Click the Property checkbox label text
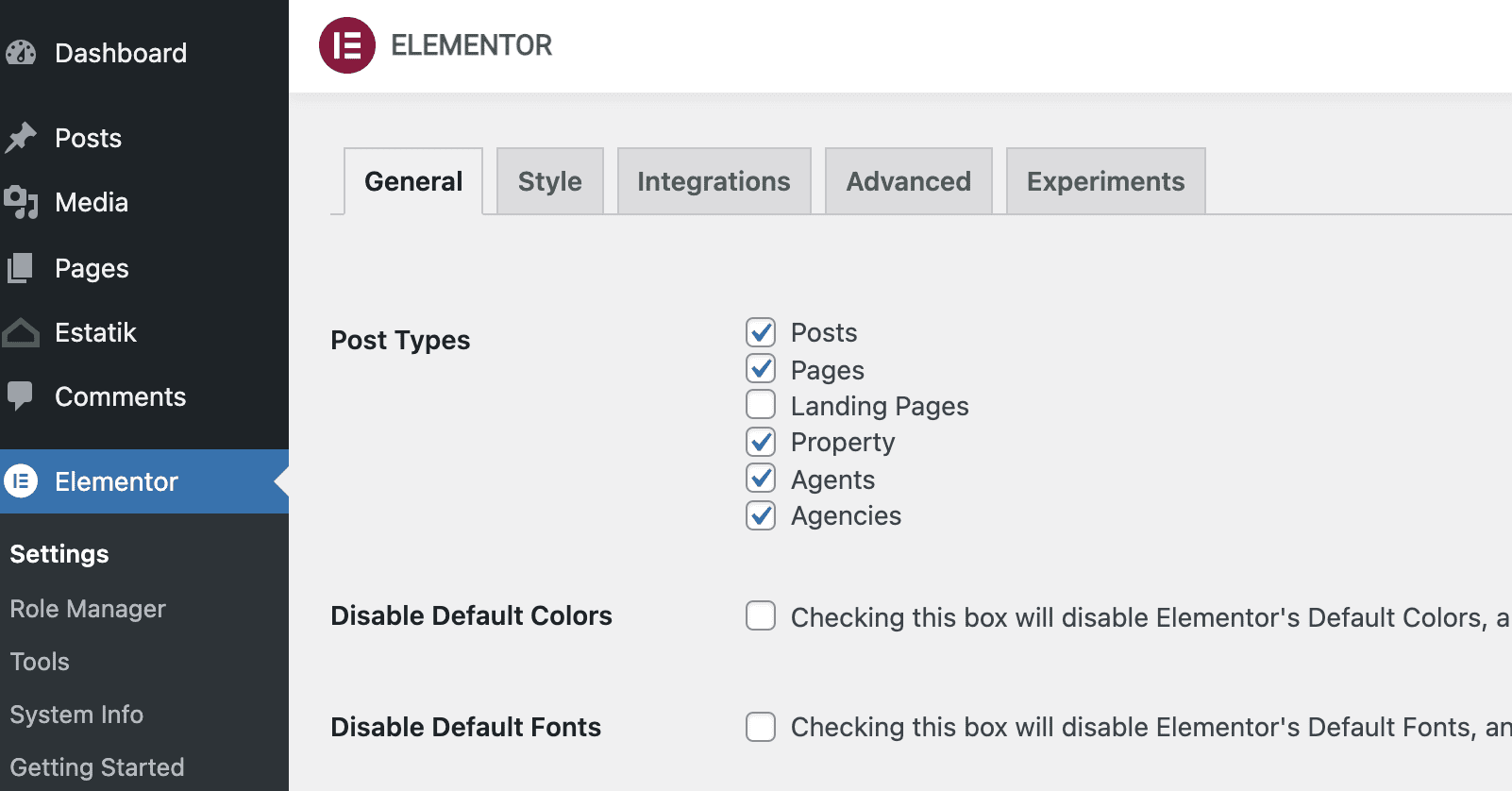Viewport: 1512px width, 791px height. click(x=843, y=442)
